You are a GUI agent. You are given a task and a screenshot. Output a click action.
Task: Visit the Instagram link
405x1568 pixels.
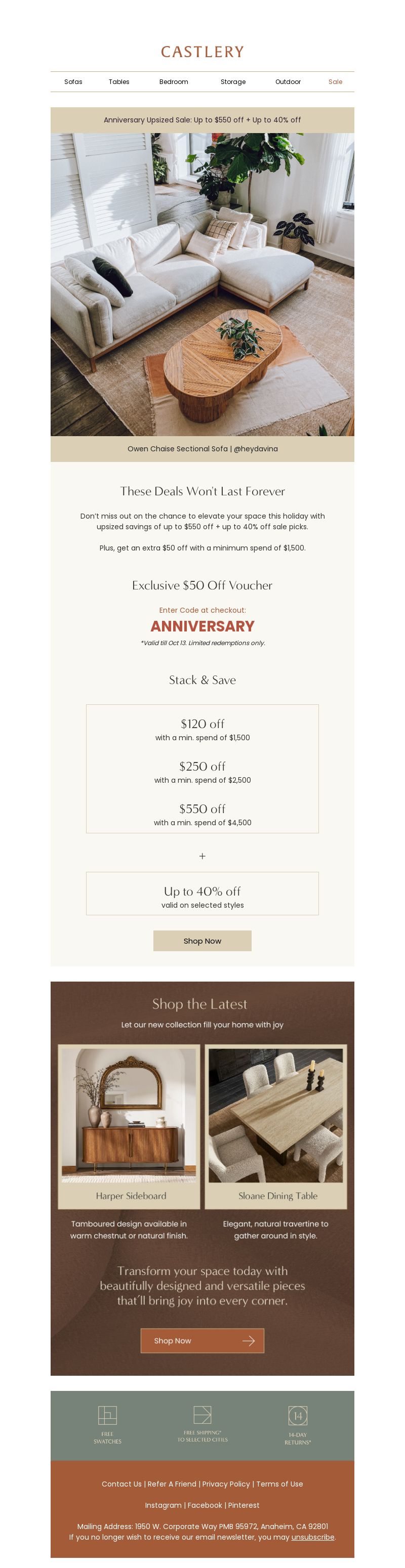tap(163, 1505)
